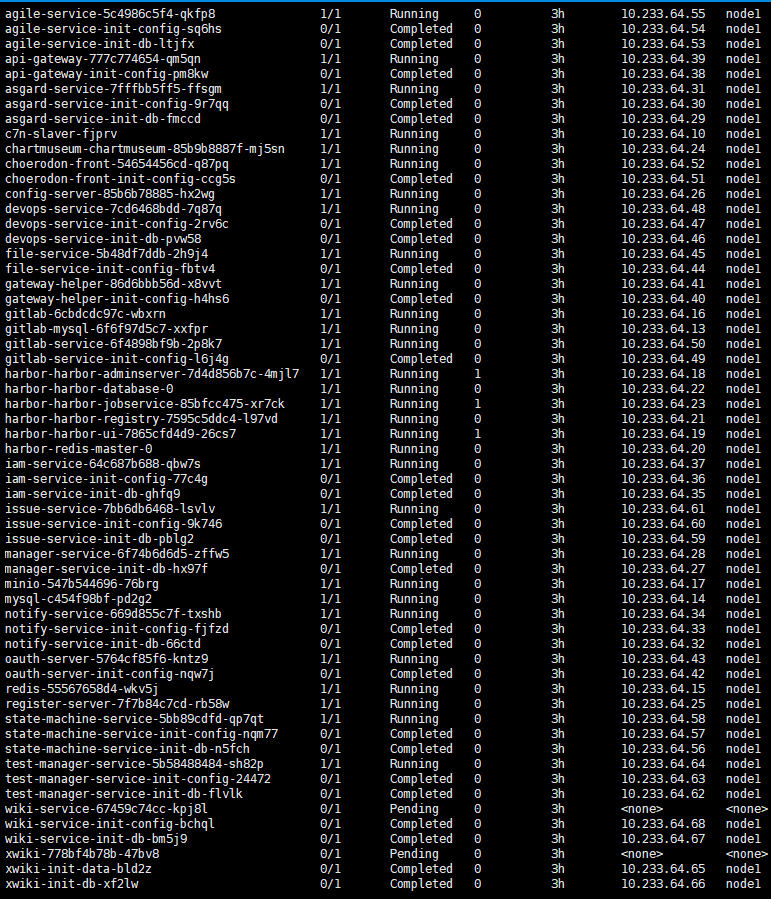Click Pending status of xwiki-778bf4b78b-47bv8
Image resolution: width=771 pixels, height=899 pixels.
pyautogui.click(x=414, y=854)
